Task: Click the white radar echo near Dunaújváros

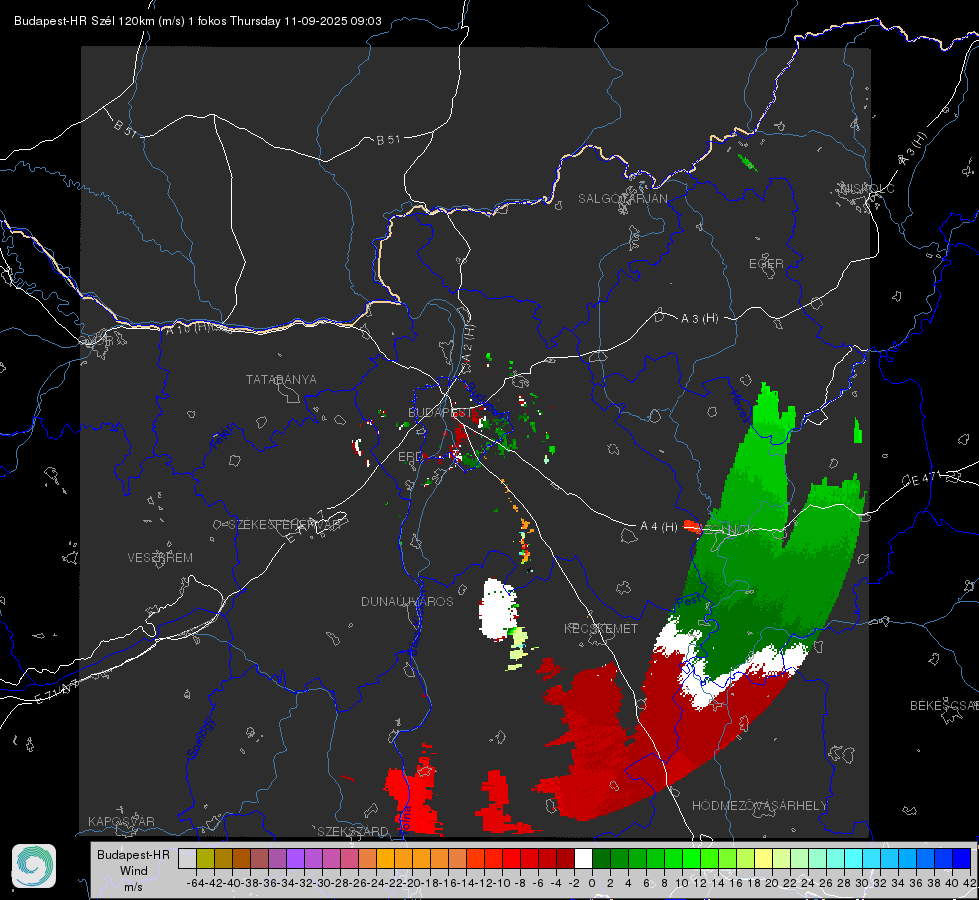Action: [x=497, y=610]
